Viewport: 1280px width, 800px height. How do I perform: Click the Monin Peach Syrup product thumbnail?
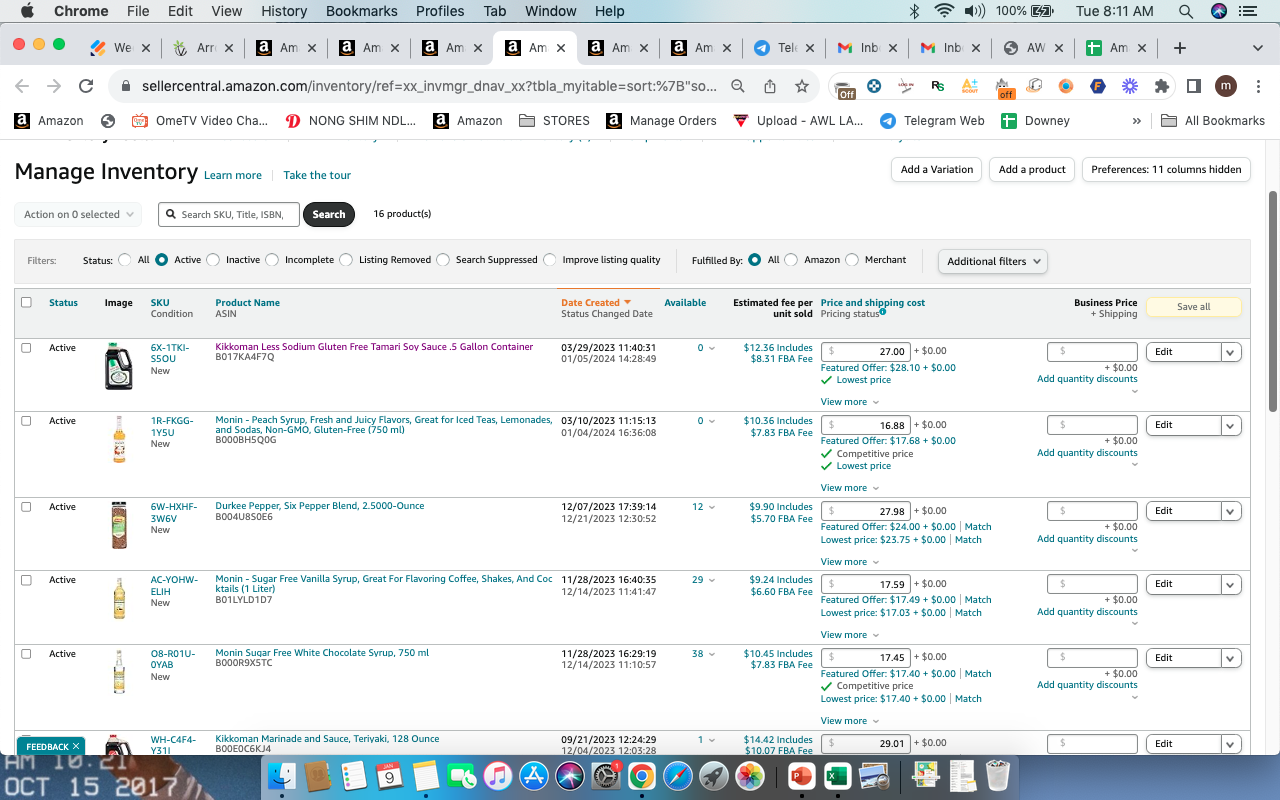click(119, 440)
